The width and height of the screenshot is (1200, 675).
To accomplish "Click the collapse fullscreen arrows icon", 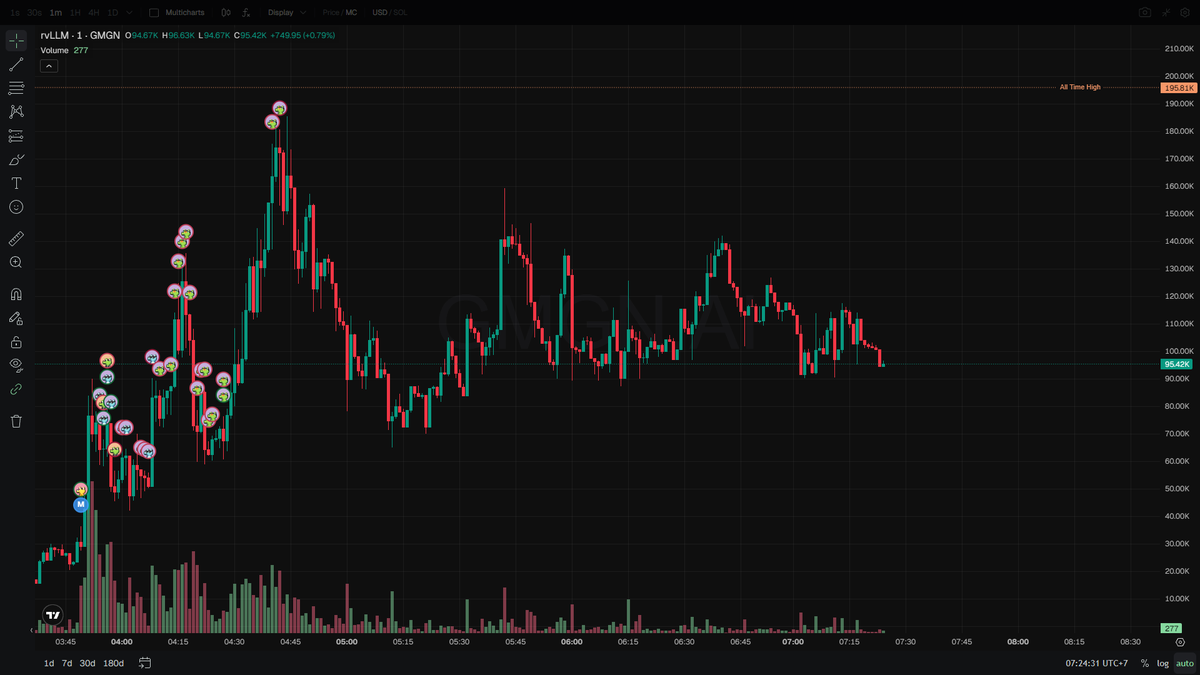I will point(1167,12).
